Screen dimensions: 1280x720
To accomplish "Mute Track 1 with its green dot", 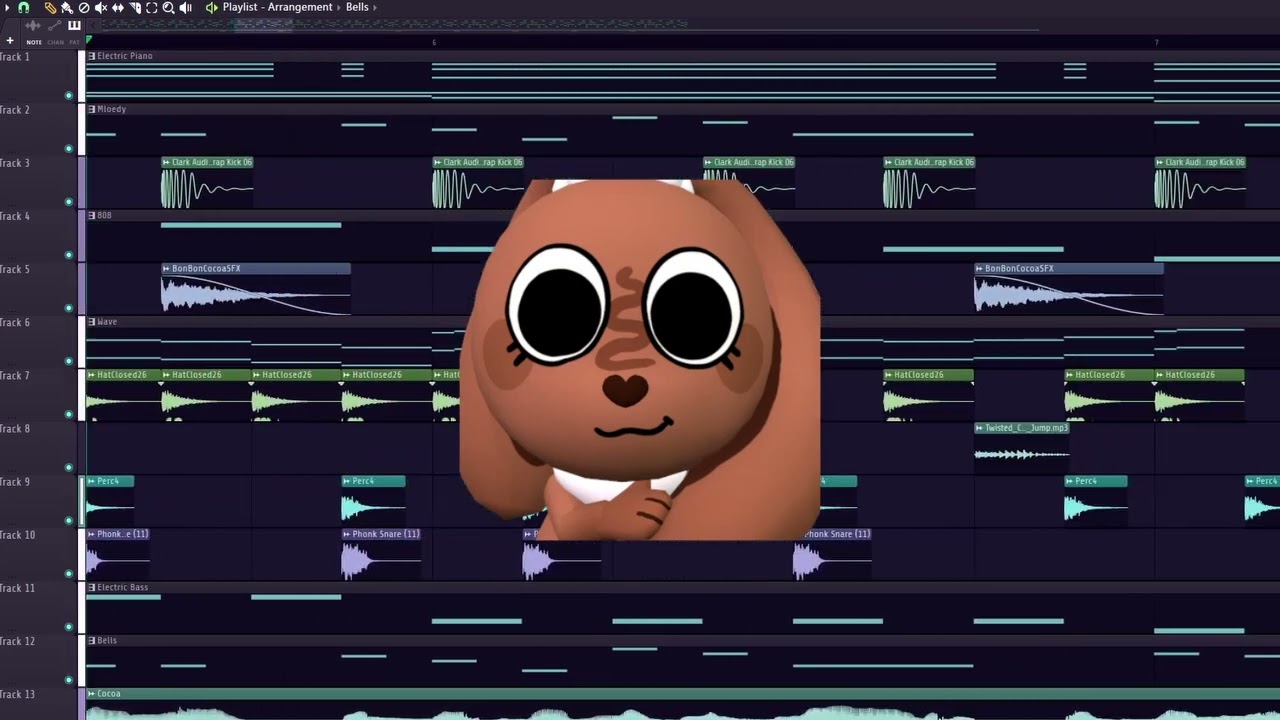I will (68, 96).
